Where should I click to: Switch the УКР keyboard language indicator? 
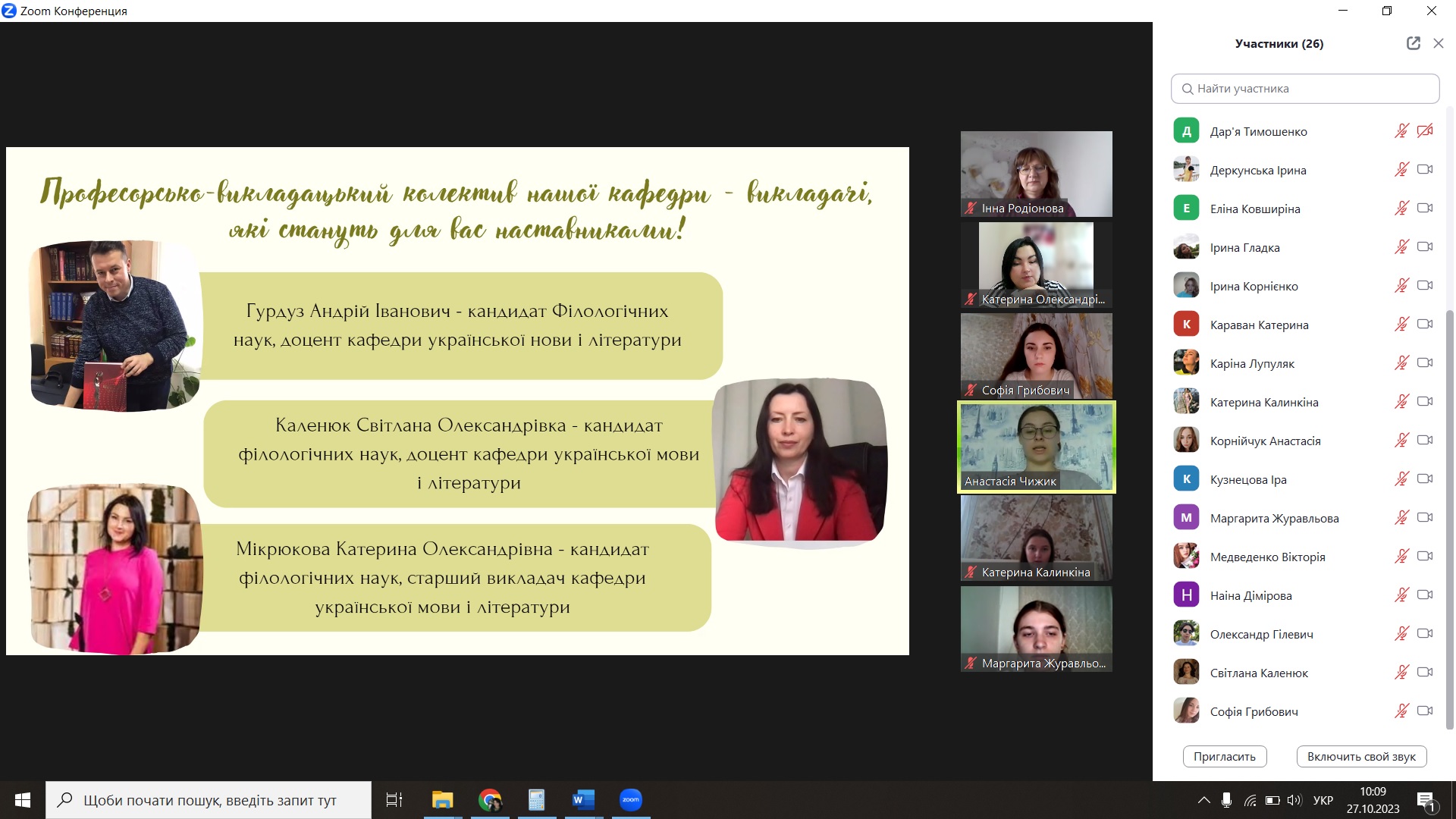coord(1323,800)
